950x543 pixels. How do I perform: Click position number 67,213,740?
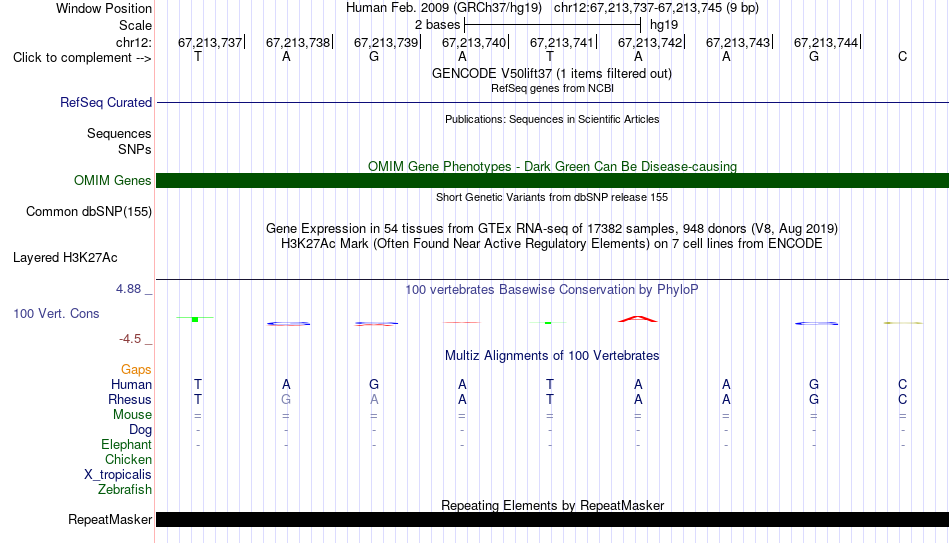pos(474,42)
